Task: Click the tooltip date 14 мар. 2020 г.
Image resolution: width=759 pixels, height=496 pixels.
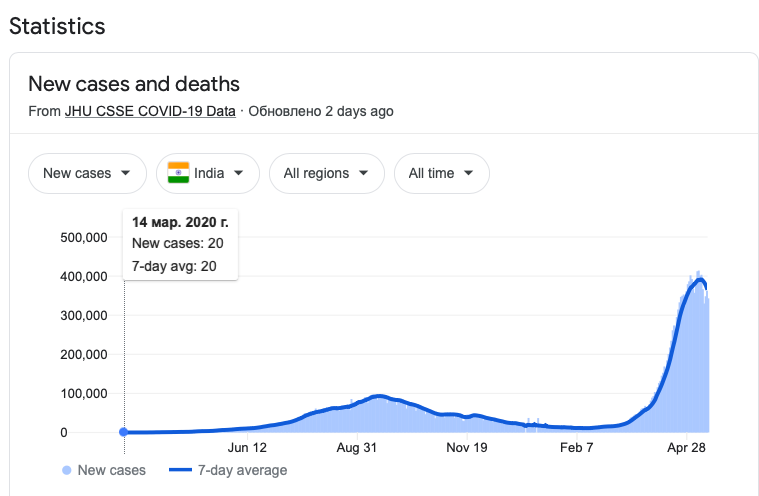Action: coord(180,222)
